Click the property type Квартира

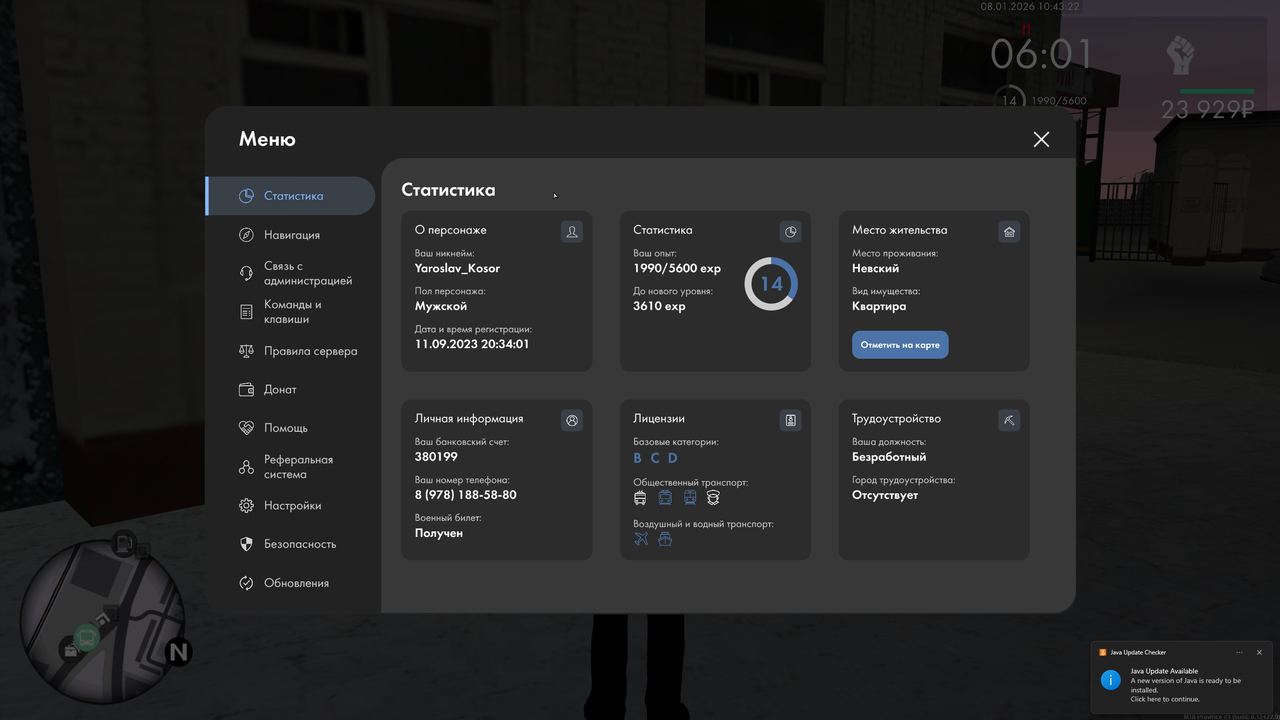[879, 306]
